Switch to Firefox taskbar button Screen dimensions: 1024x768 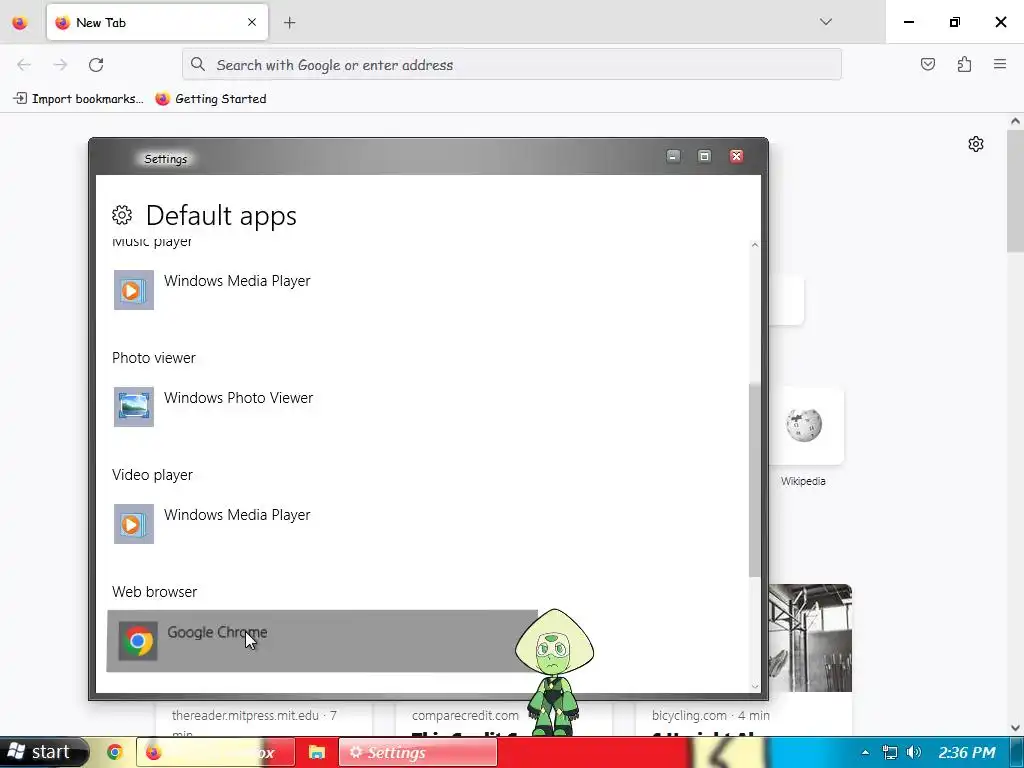(x=216, y=752)
